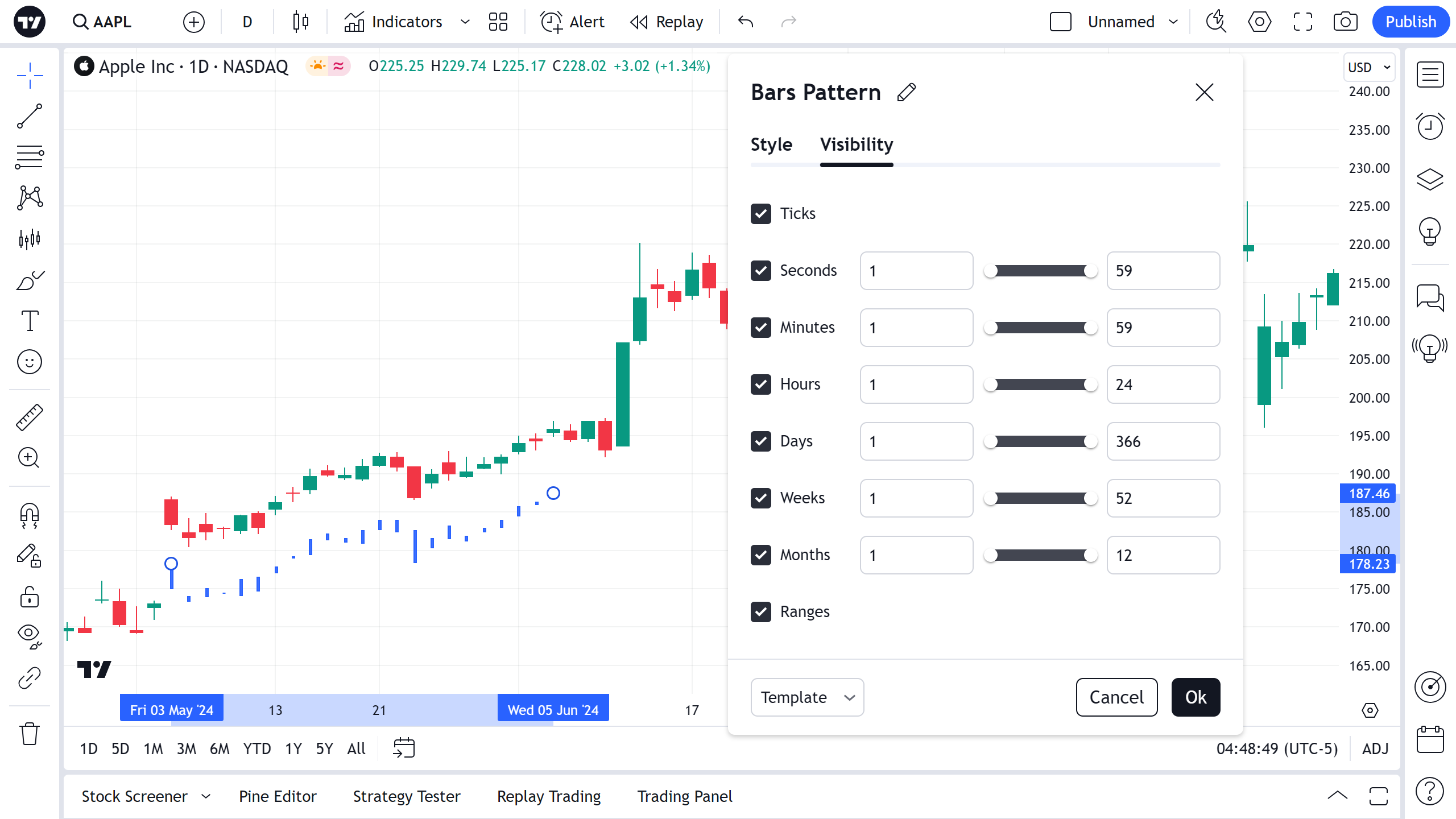Select the measure ruler tool

[30, 417]
